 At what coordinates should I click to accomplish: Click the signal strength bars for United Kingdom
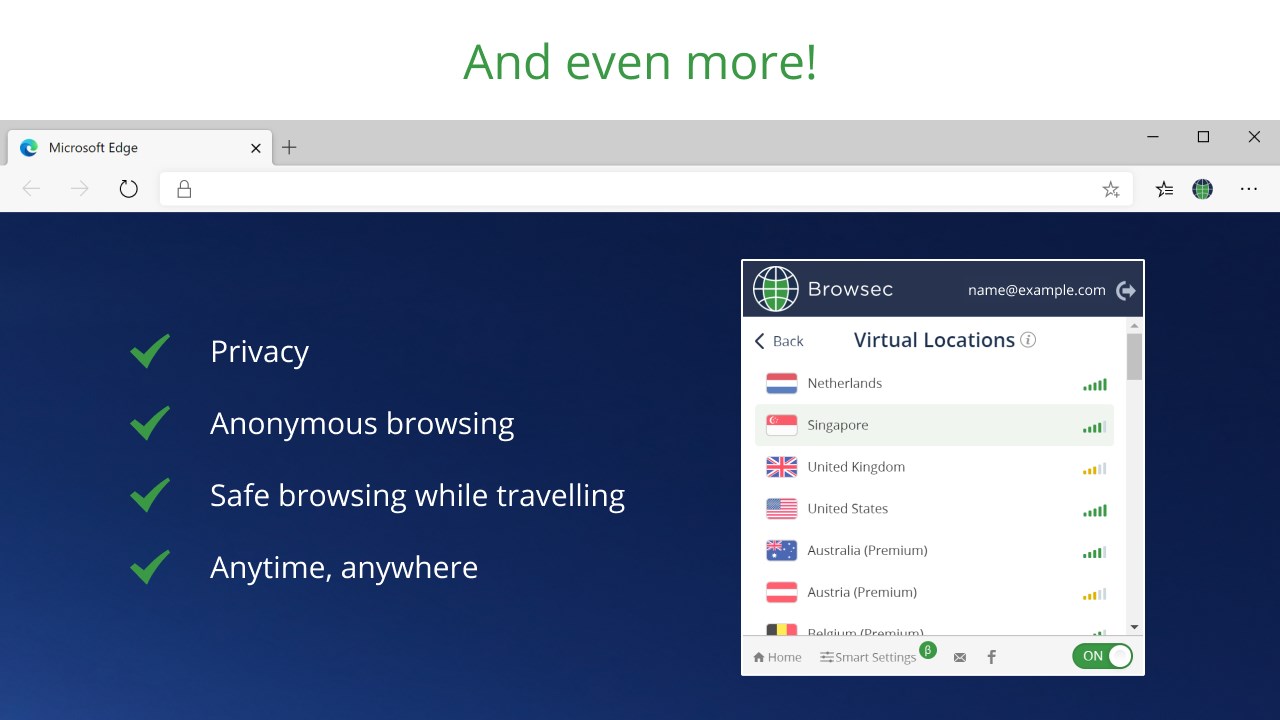1095,468
